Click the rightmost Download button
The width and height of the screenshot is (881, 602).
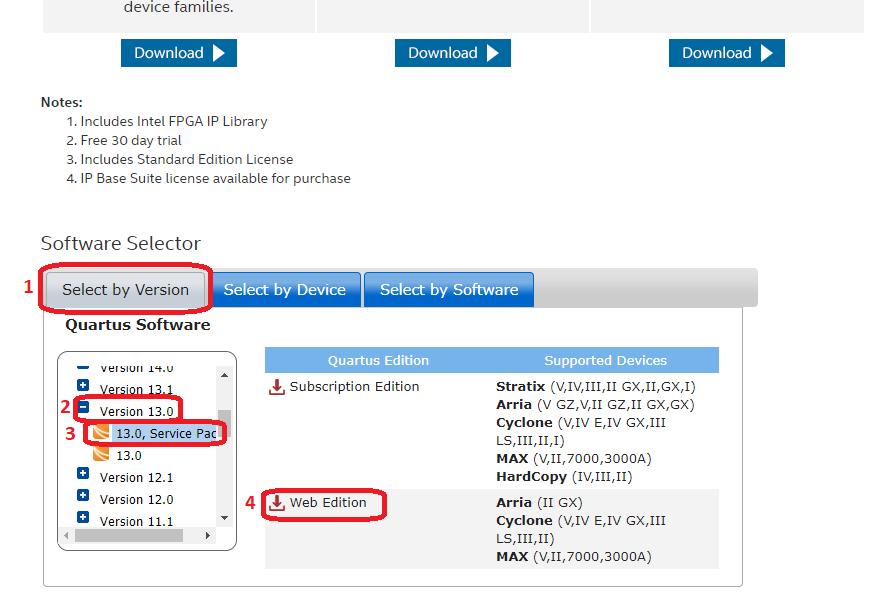click(726, 53)
